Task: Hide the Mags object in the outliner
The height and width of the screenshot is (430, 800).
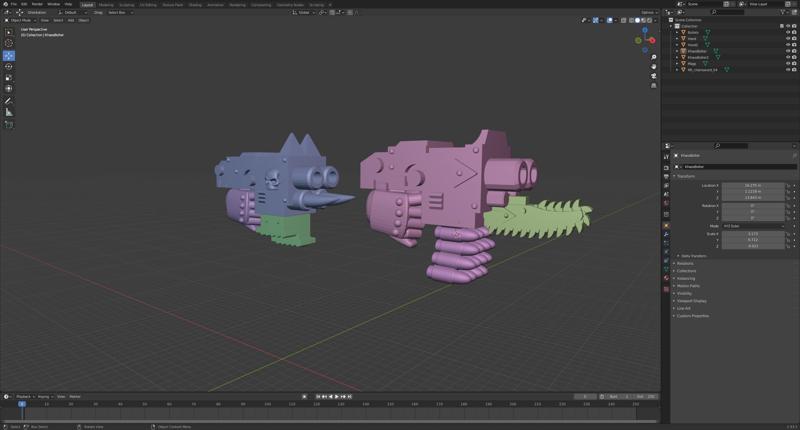Action: [x=788, y=63]
